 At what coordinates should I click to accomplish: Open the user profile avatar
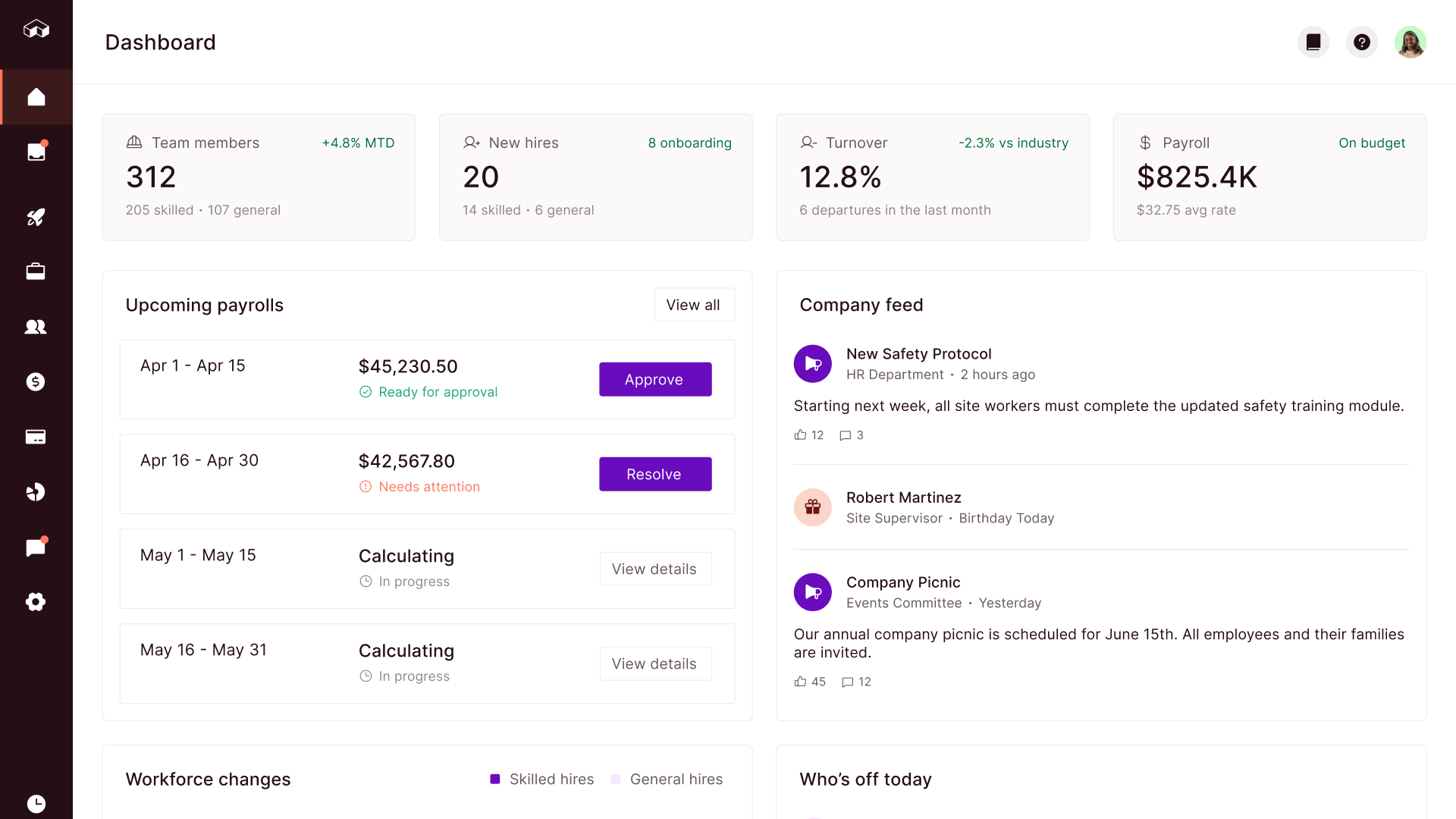pos(1410,42)
